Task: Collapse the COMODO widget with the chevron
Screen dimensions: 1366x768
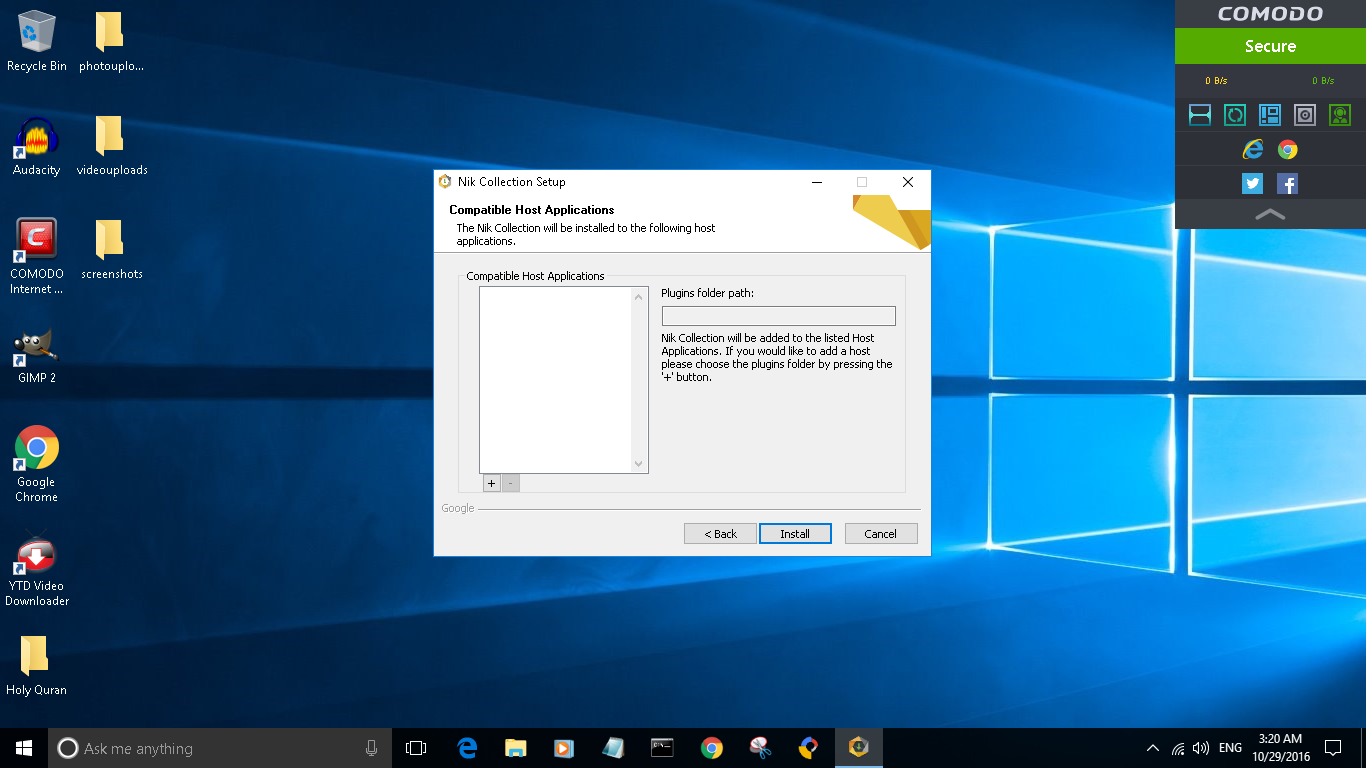Action: [x=1270, y=214]
